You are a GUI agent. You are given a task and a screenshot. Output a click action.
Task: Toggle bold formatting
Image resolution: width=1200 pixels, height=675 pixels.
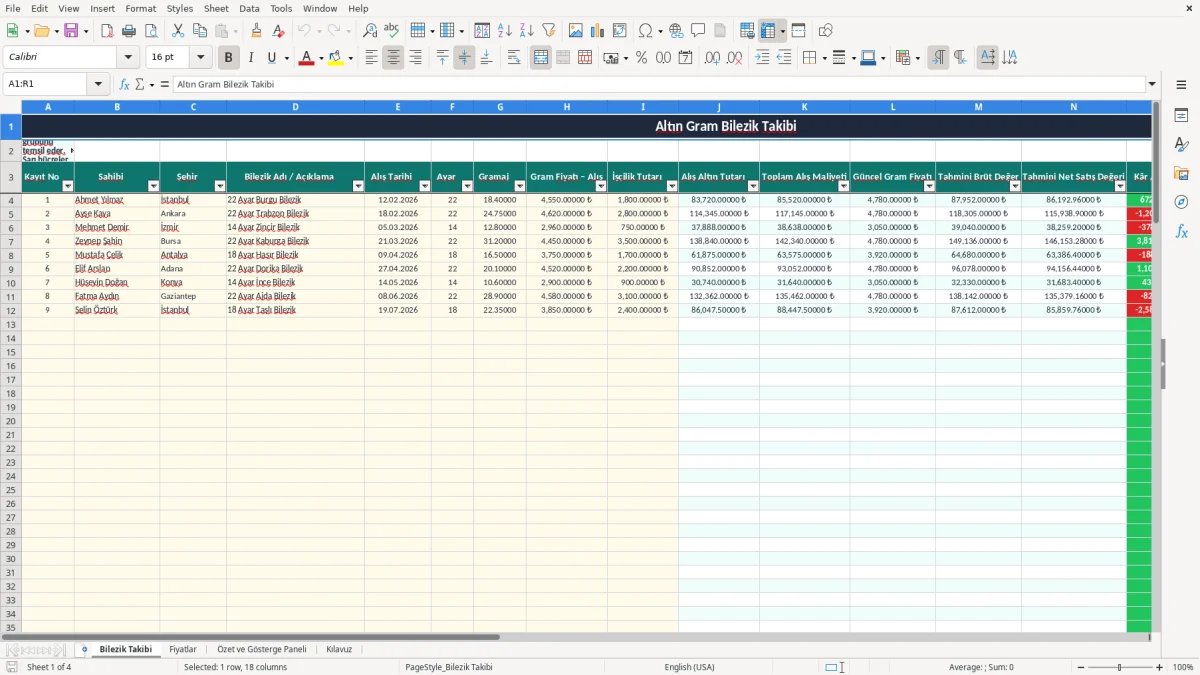pos(229,58)
